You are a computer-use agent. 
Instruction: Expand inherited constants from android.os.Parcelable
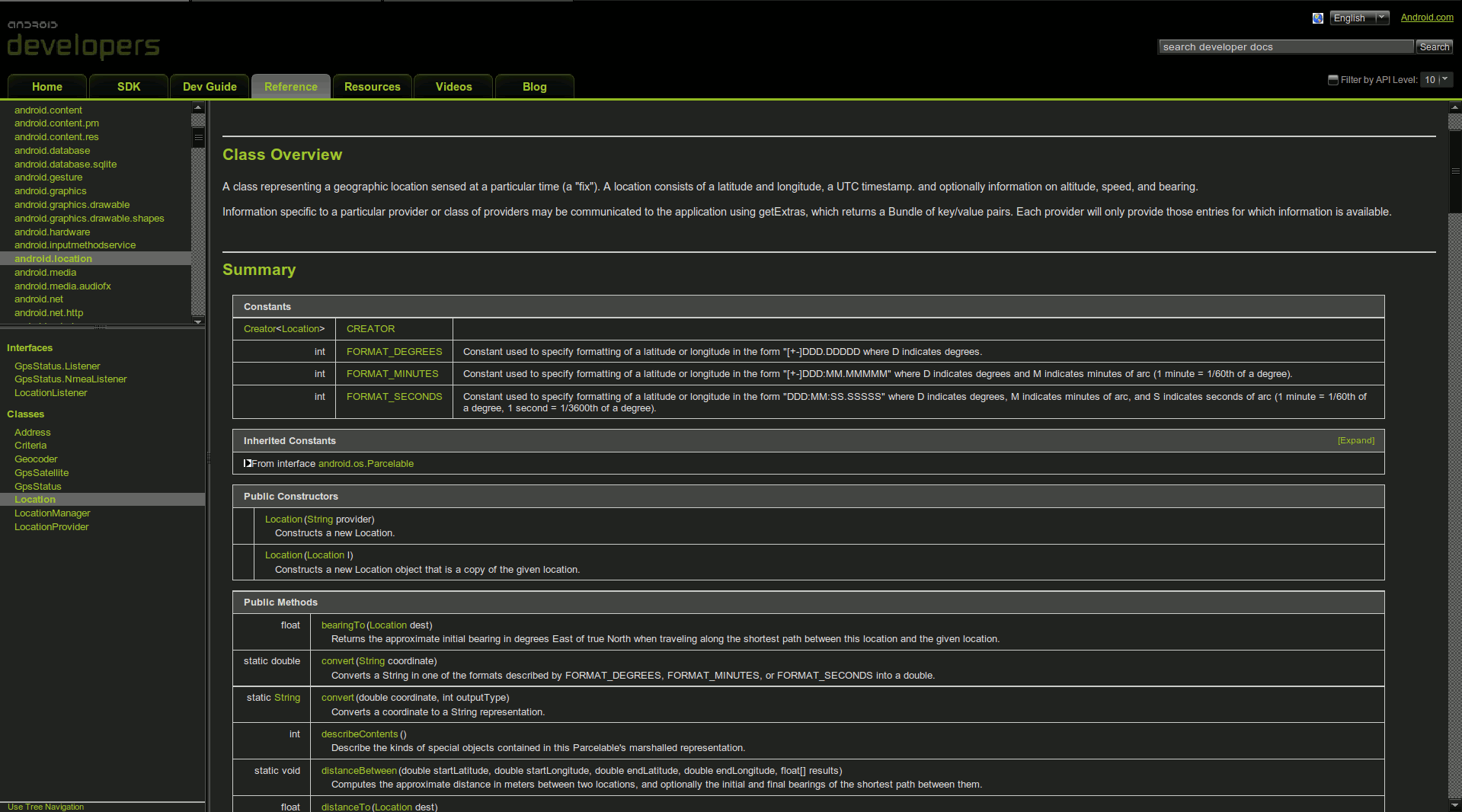(x=247, y=463)
